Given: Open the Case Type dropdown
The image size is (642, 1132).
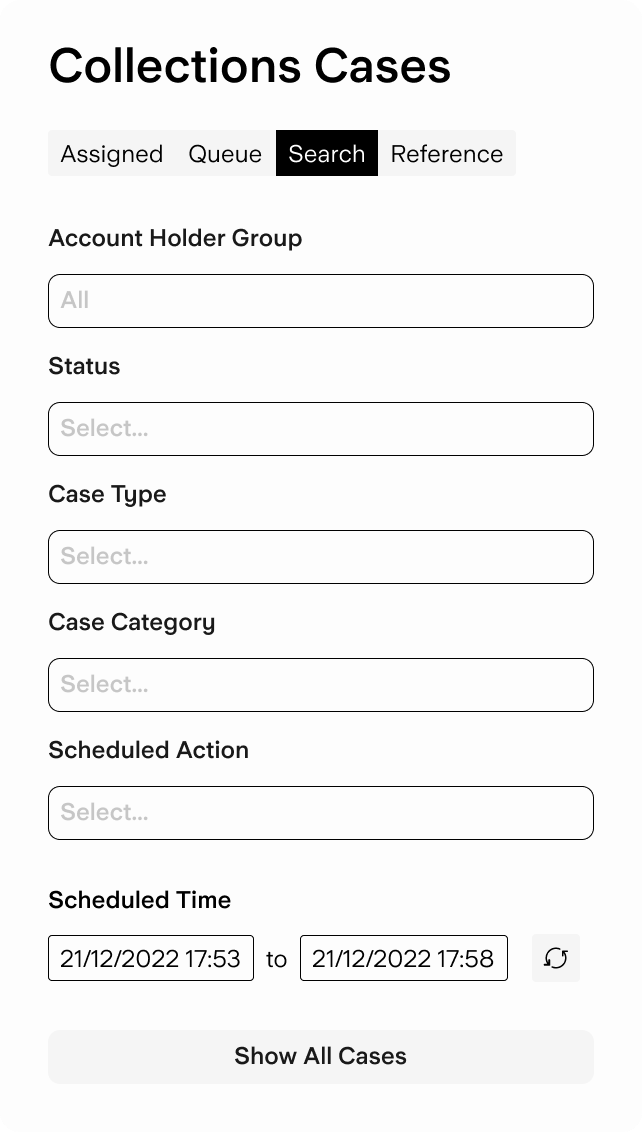Looking at the screenshot, I should pyautogui.click(x=320, y=557).
